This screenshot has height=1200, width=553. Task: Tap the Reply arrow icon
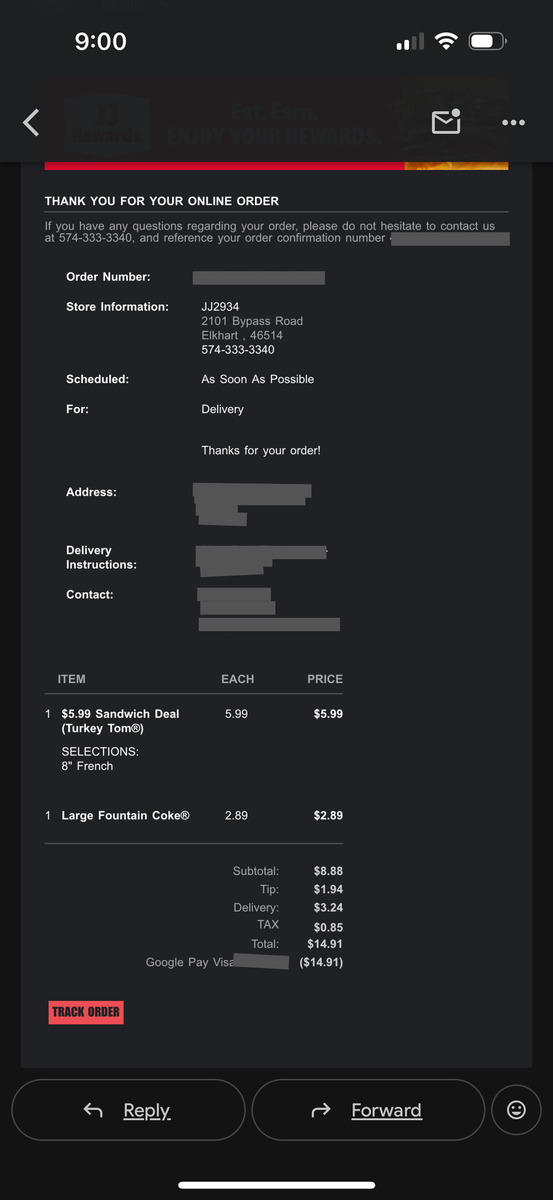tap(93, 1110)
